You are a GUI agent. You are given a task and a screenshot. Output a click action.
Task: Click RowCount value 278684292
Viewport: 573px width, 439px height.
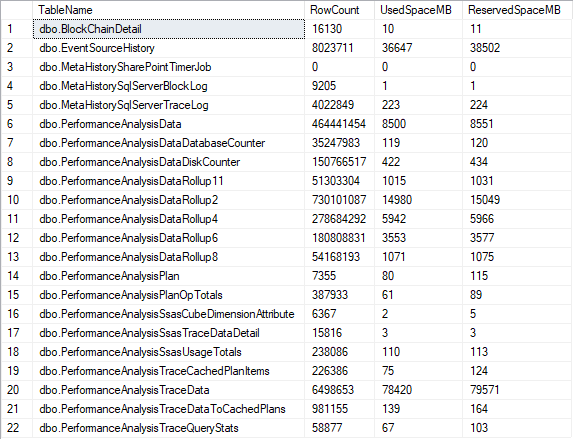click(x=339, y=219)
